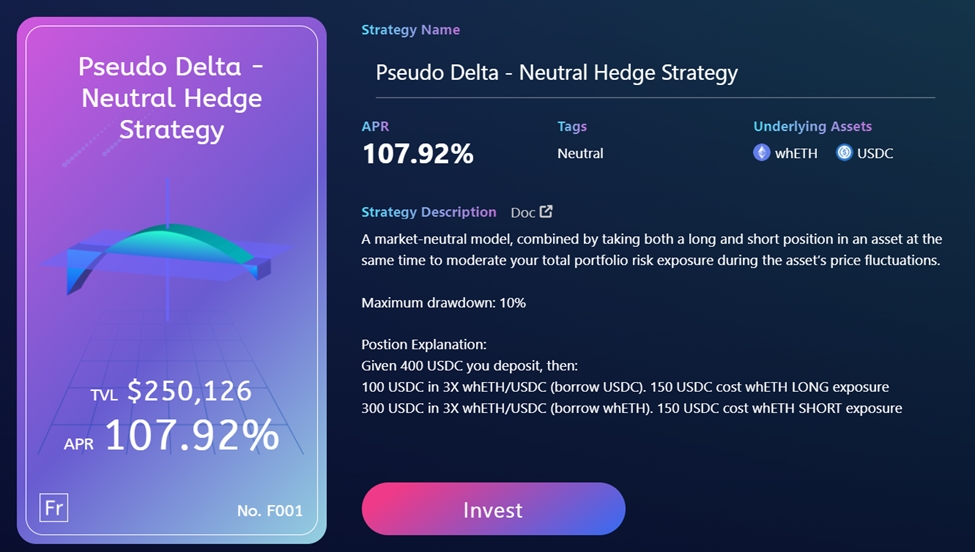Click the Strategy Description heading
Screen dimensions: 975x552
click(x=428, y=212)
